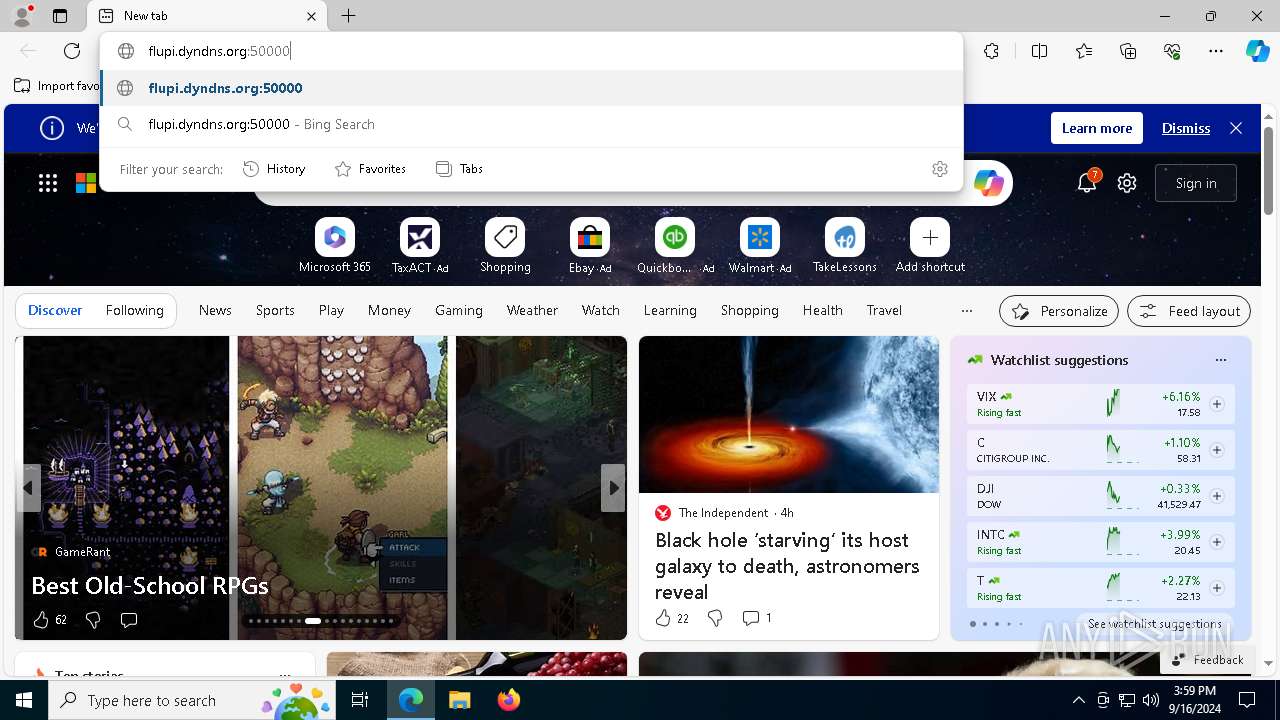
Task: Click the Personalize button
Action: [1059, 311]
